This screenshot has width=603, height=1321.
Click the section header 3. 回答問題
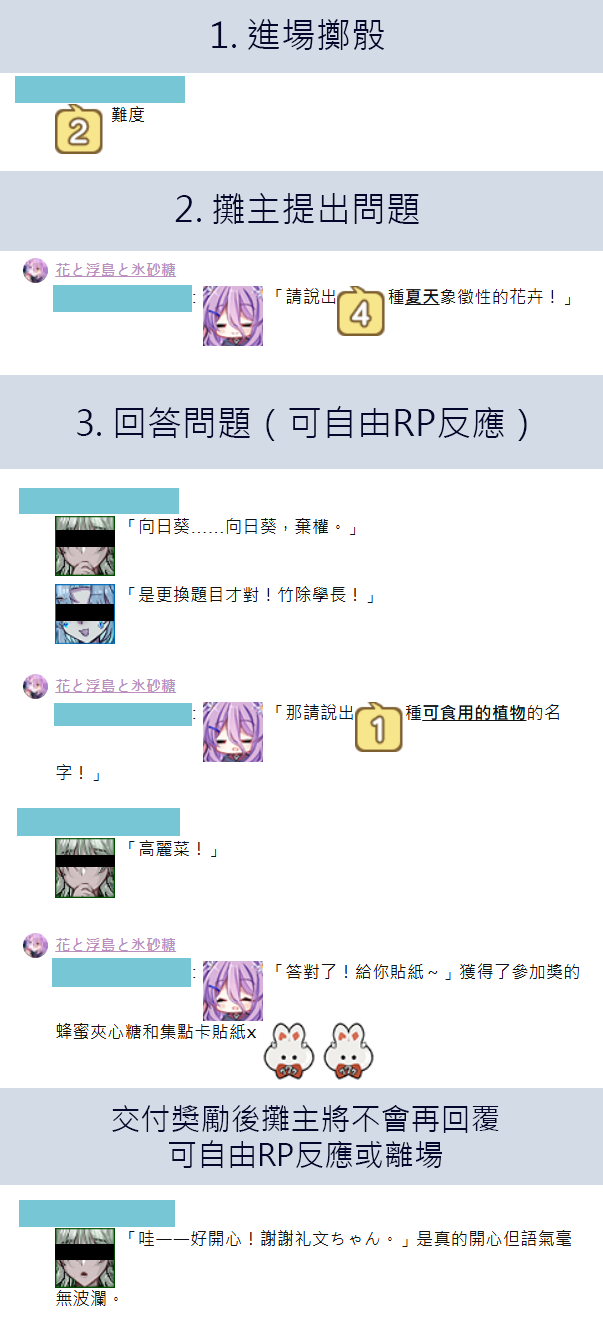(x=301, y=423)
